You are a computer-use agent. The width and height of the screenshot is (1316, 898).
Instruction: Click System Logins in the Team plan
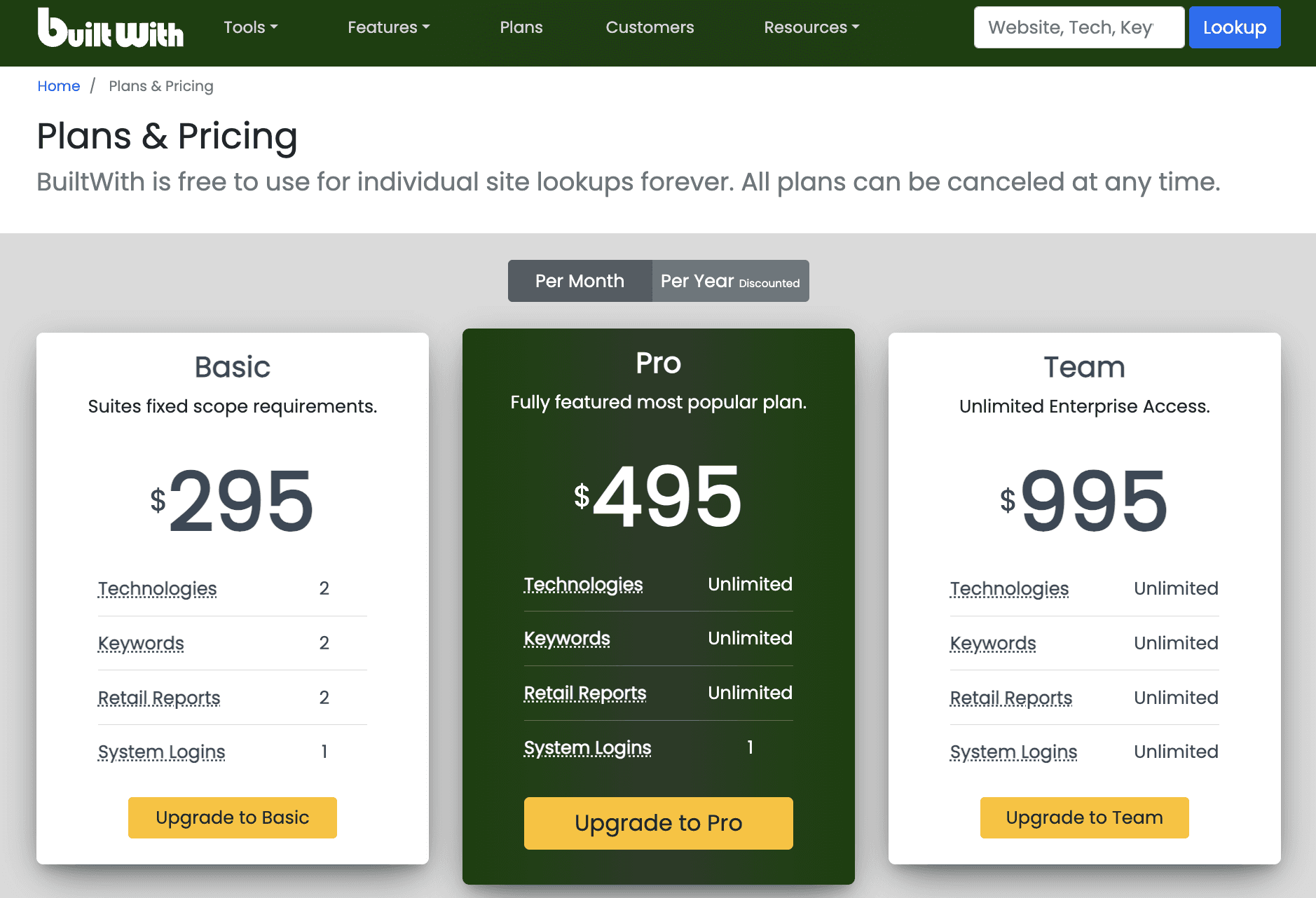pos(1014,752)
